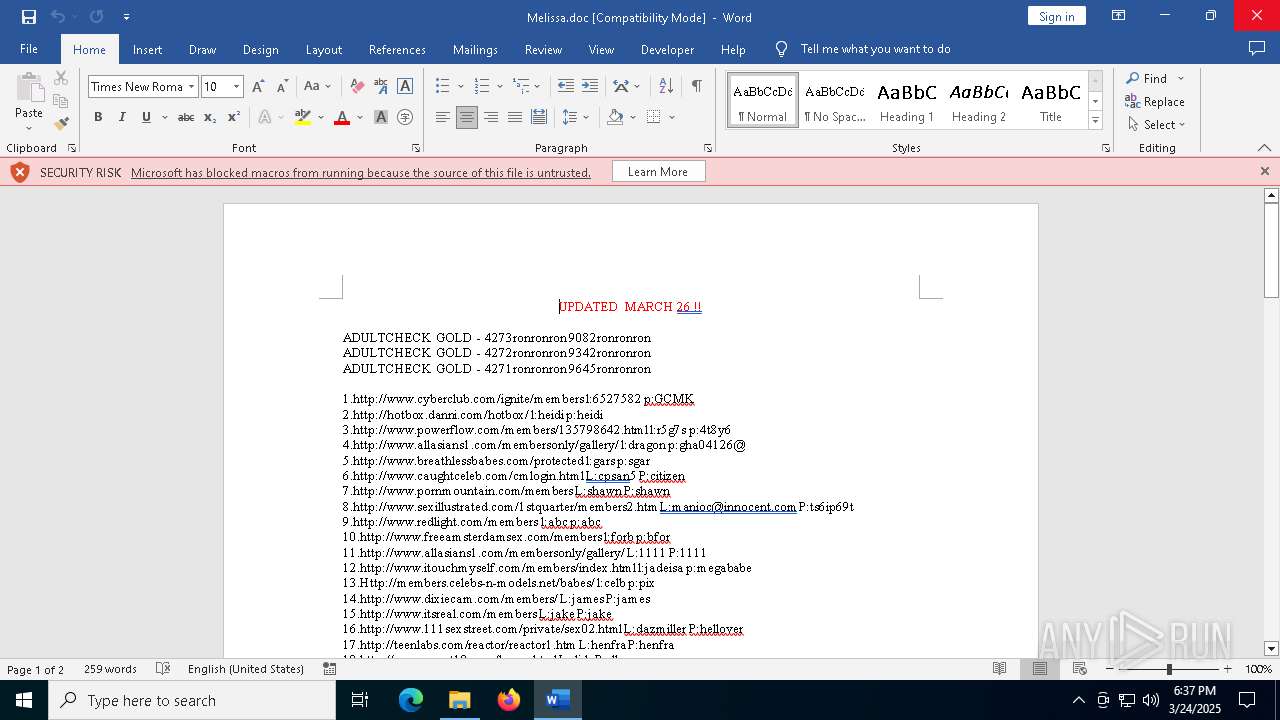Click the Increase Indent icon
This screenshot has height=720, width=1280.
point(590,87)
